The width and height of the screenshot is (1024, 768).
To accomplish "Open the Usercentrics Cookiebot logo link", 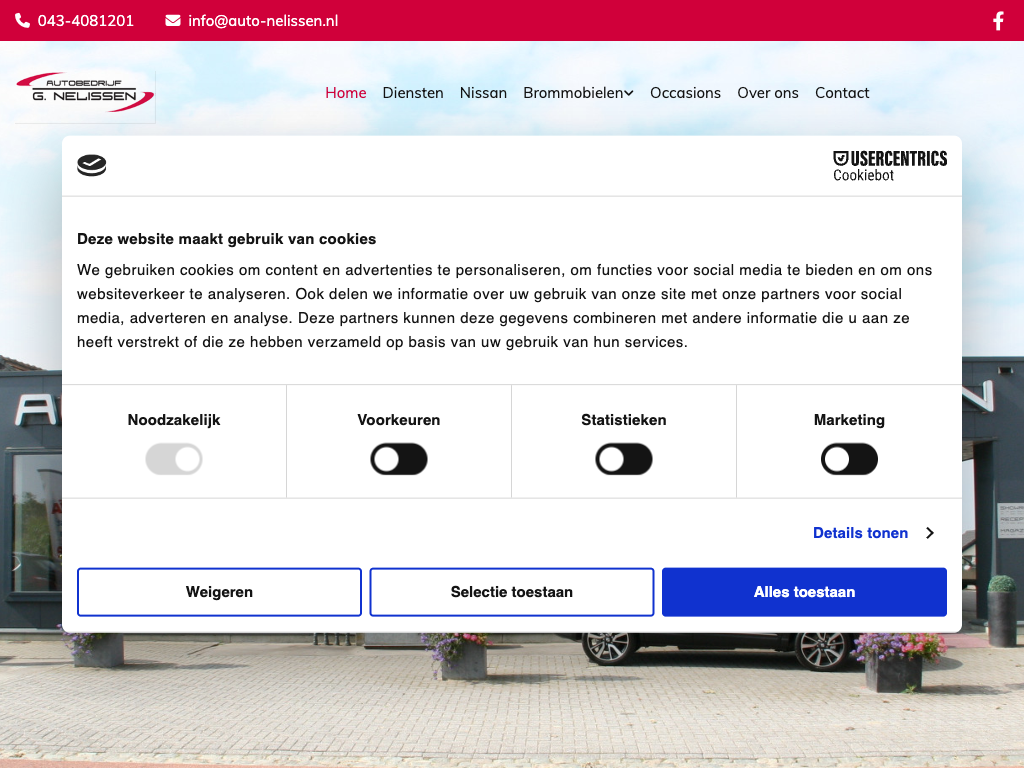I will tap(889, 166).
